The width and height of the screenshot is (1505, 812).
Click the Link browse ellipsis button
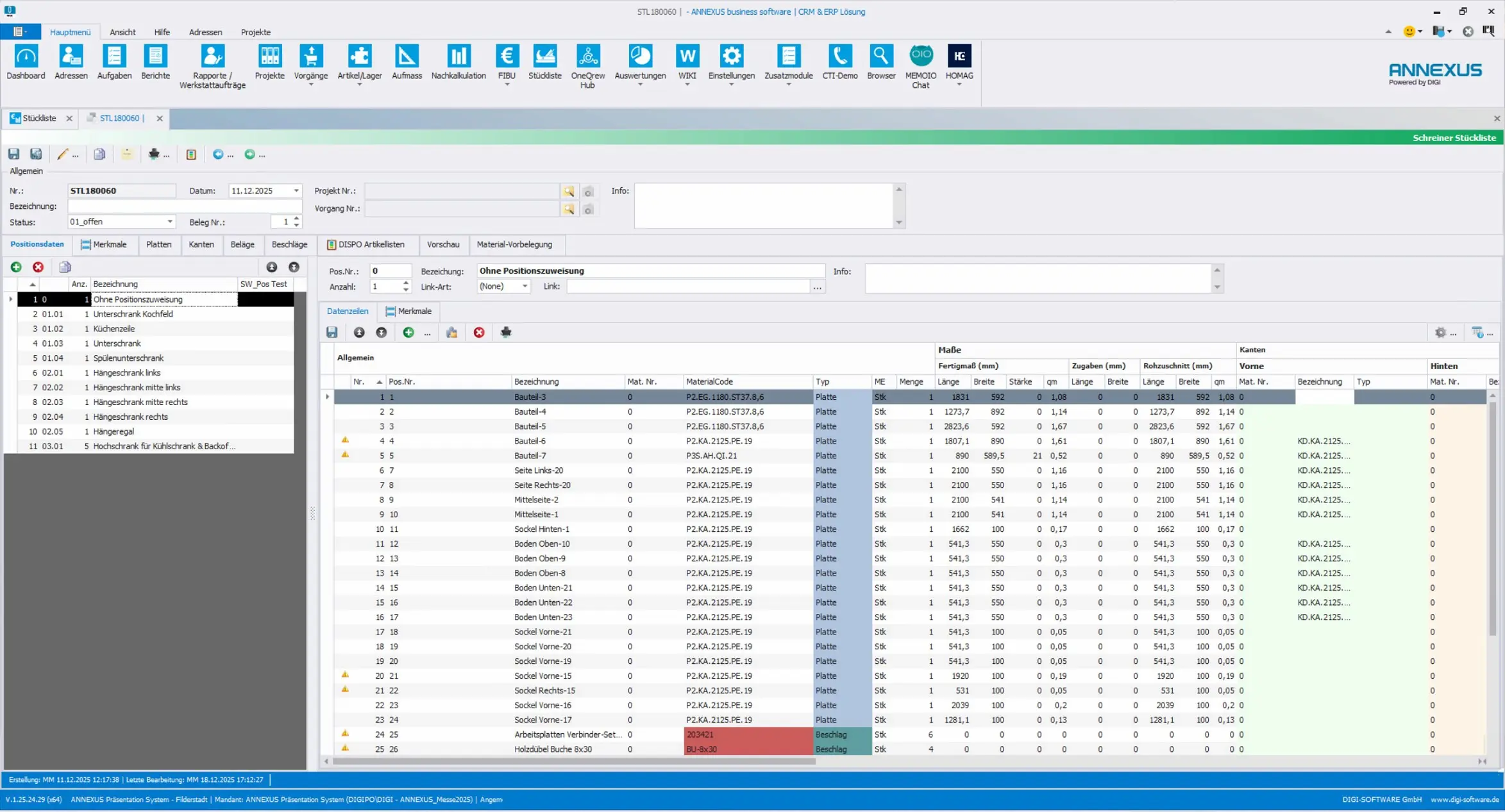pyautogui.click(x=817, y=287)
